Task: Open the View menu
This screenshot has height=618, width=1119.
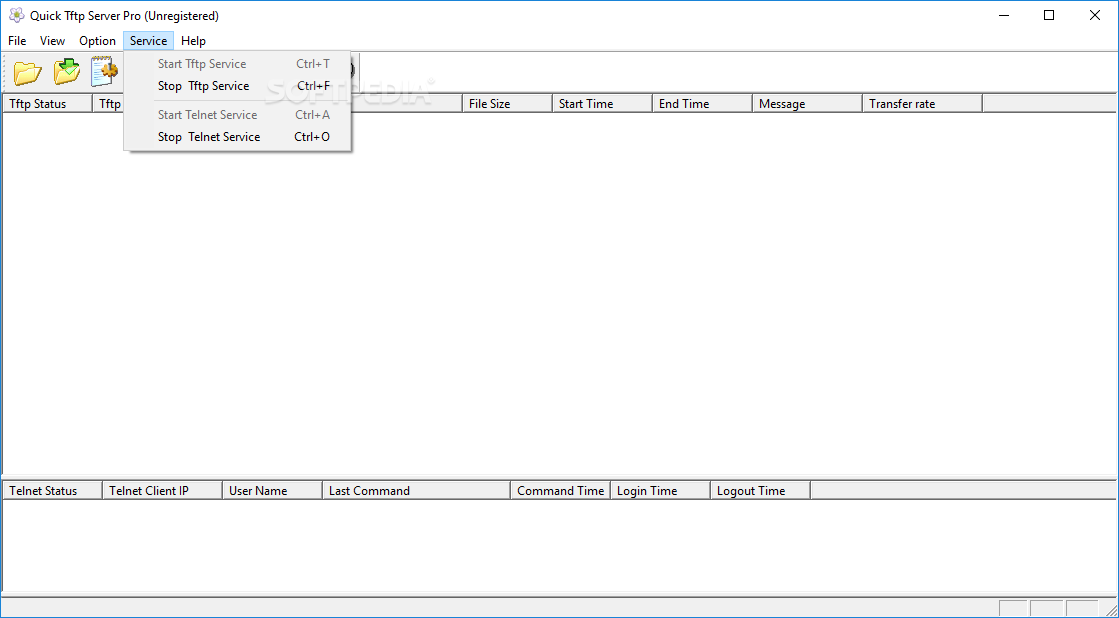Action: 52,41
